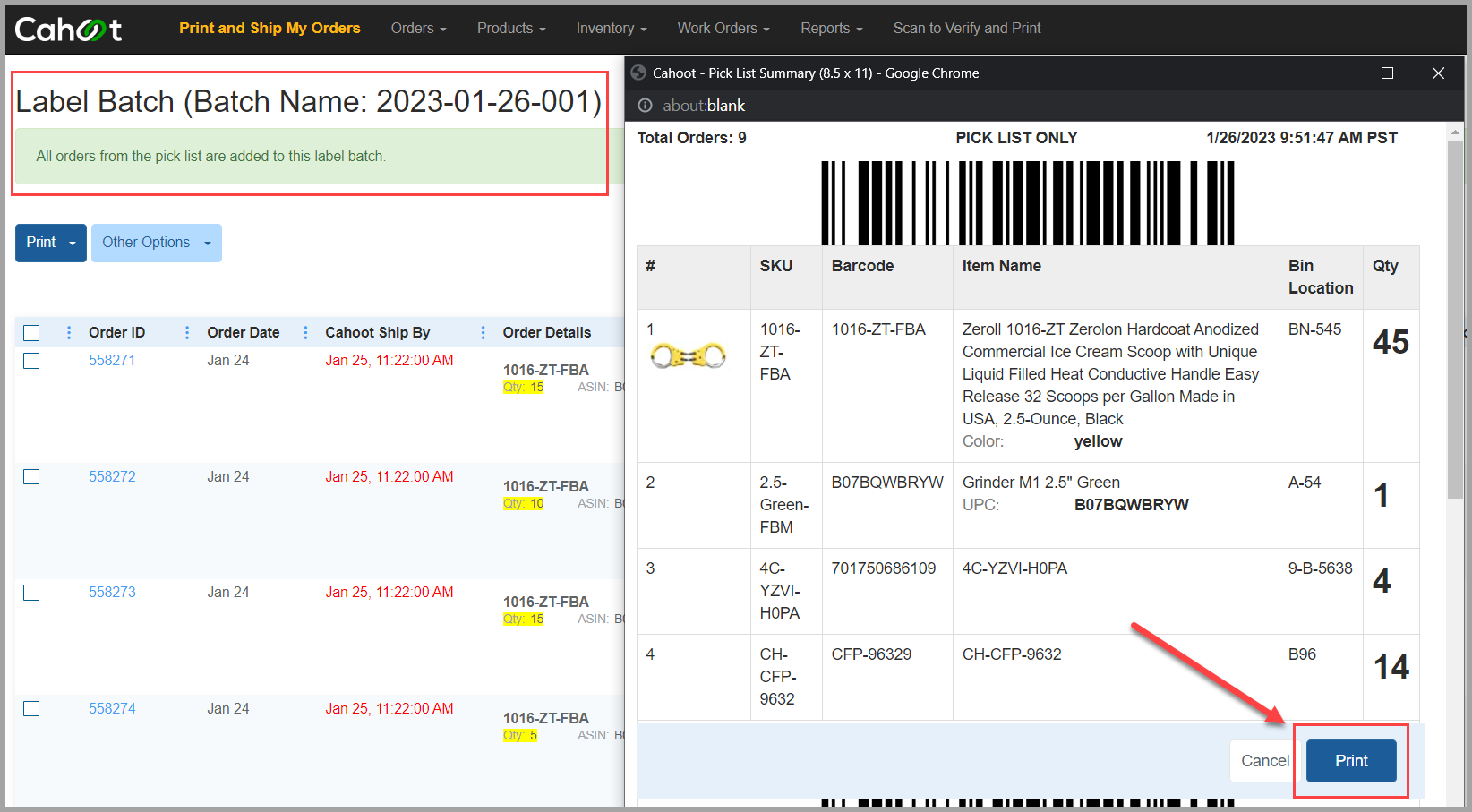Click Total Orders: 9 text
Viewport: 1472px width, 812px height.
[x=691, y=138]
